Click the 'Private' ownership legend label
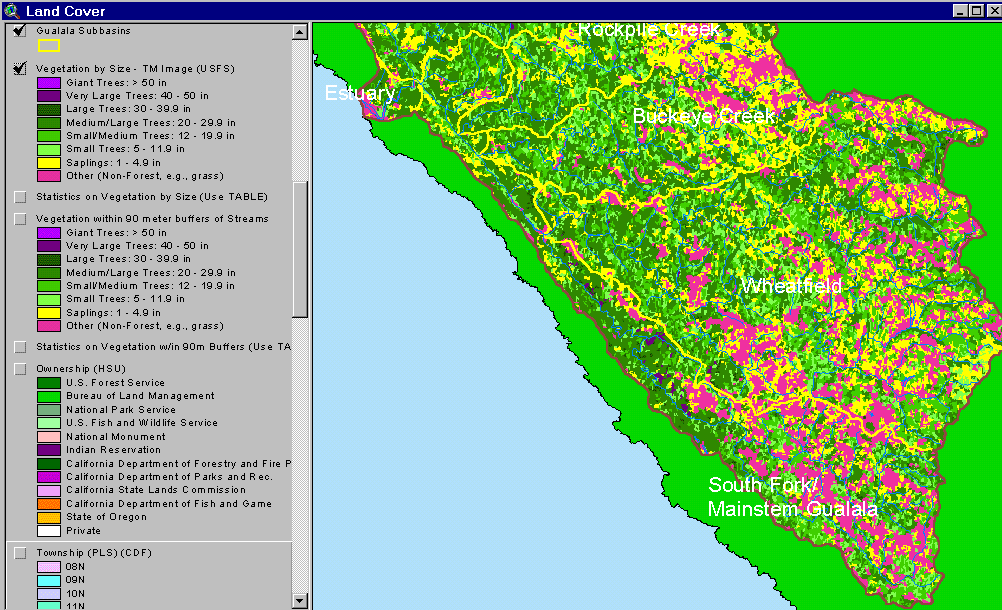Screen dimensions: 1002x610 point(83,531)
